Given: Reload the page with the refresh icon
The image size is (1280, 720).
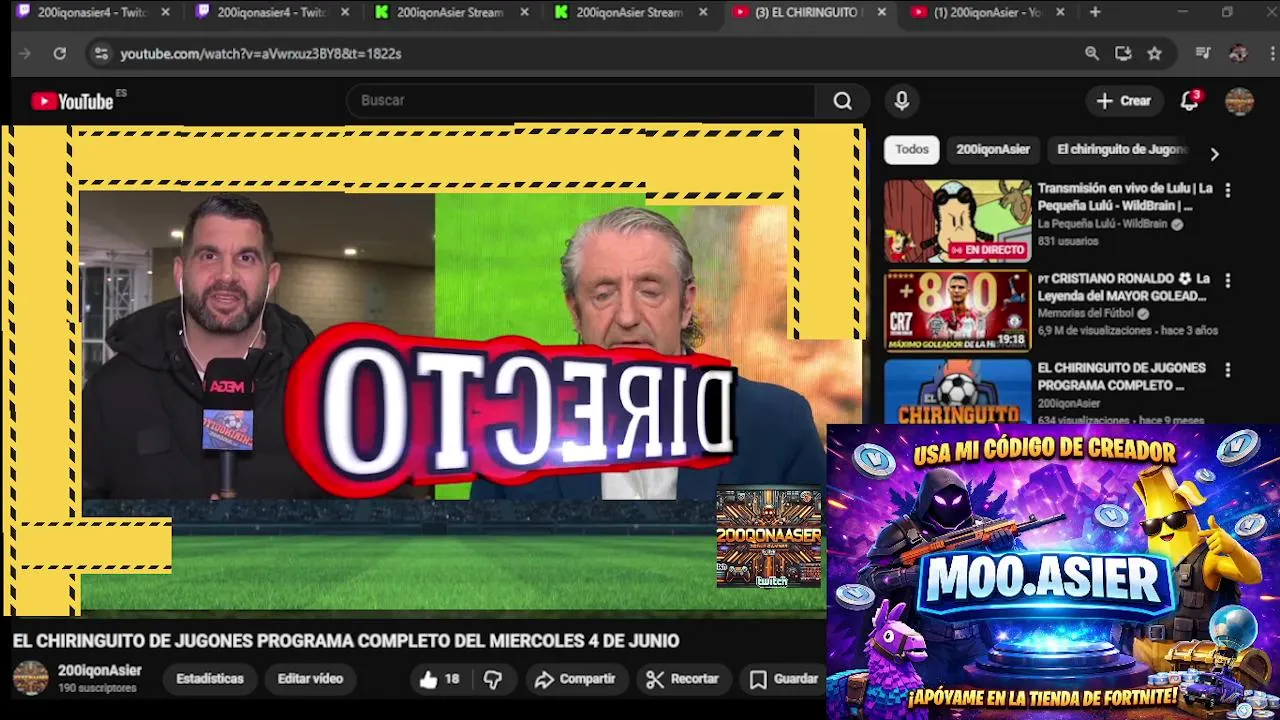Looking at the screenshot, I should pyautogui.click(x=59, y=54).
